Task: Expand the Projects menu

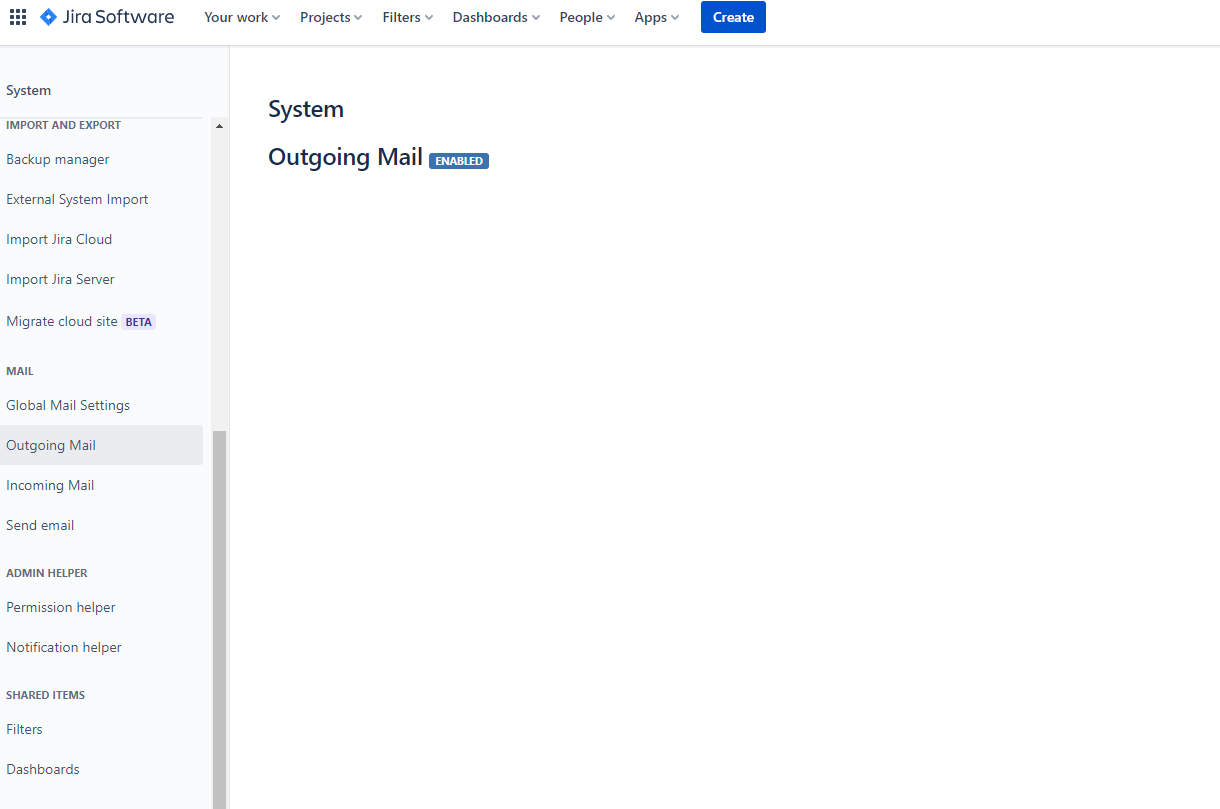Action: tap(330, 17)
